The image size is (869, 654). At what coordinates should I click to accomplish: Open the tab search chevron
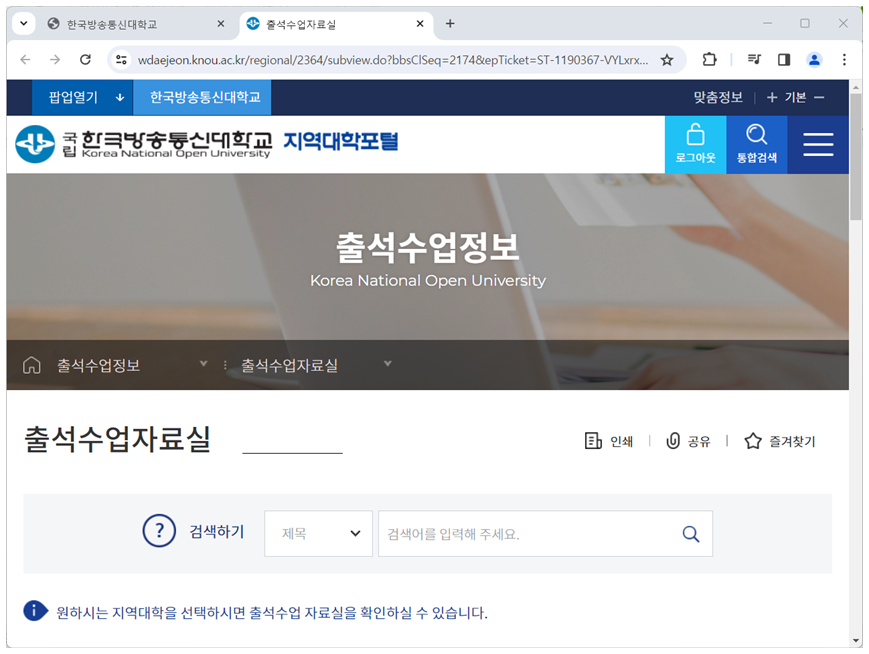click(x=24, y=23)
